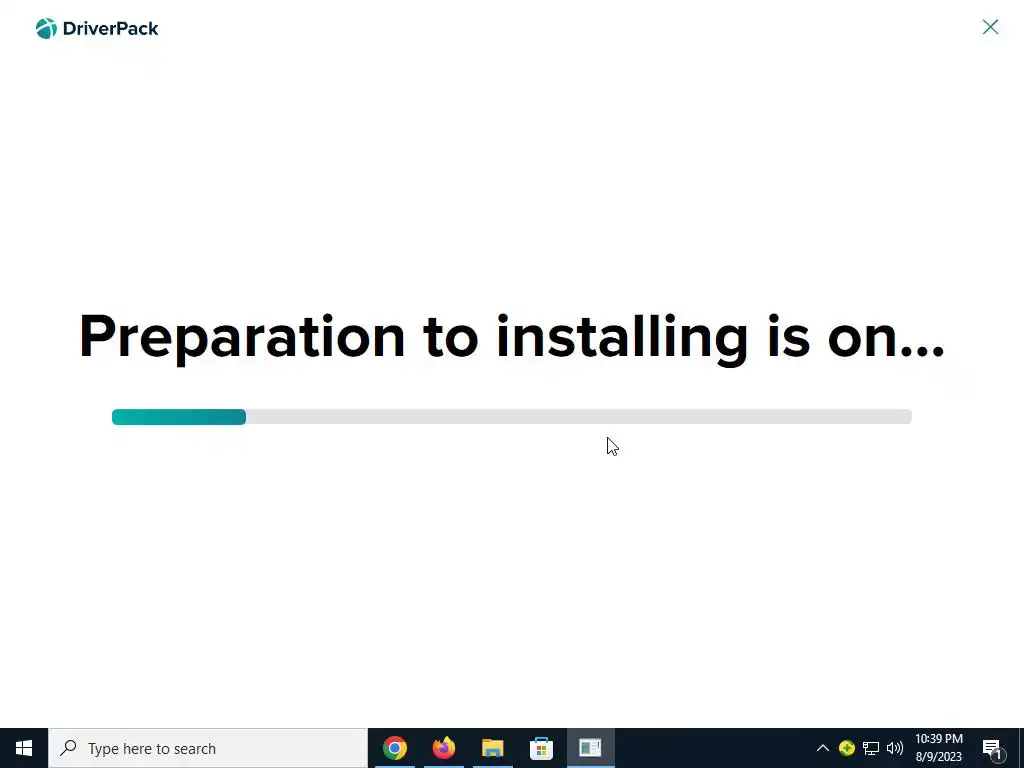Open Firefox from the taskbar
1024x768 pixels.
click(443, 748)
